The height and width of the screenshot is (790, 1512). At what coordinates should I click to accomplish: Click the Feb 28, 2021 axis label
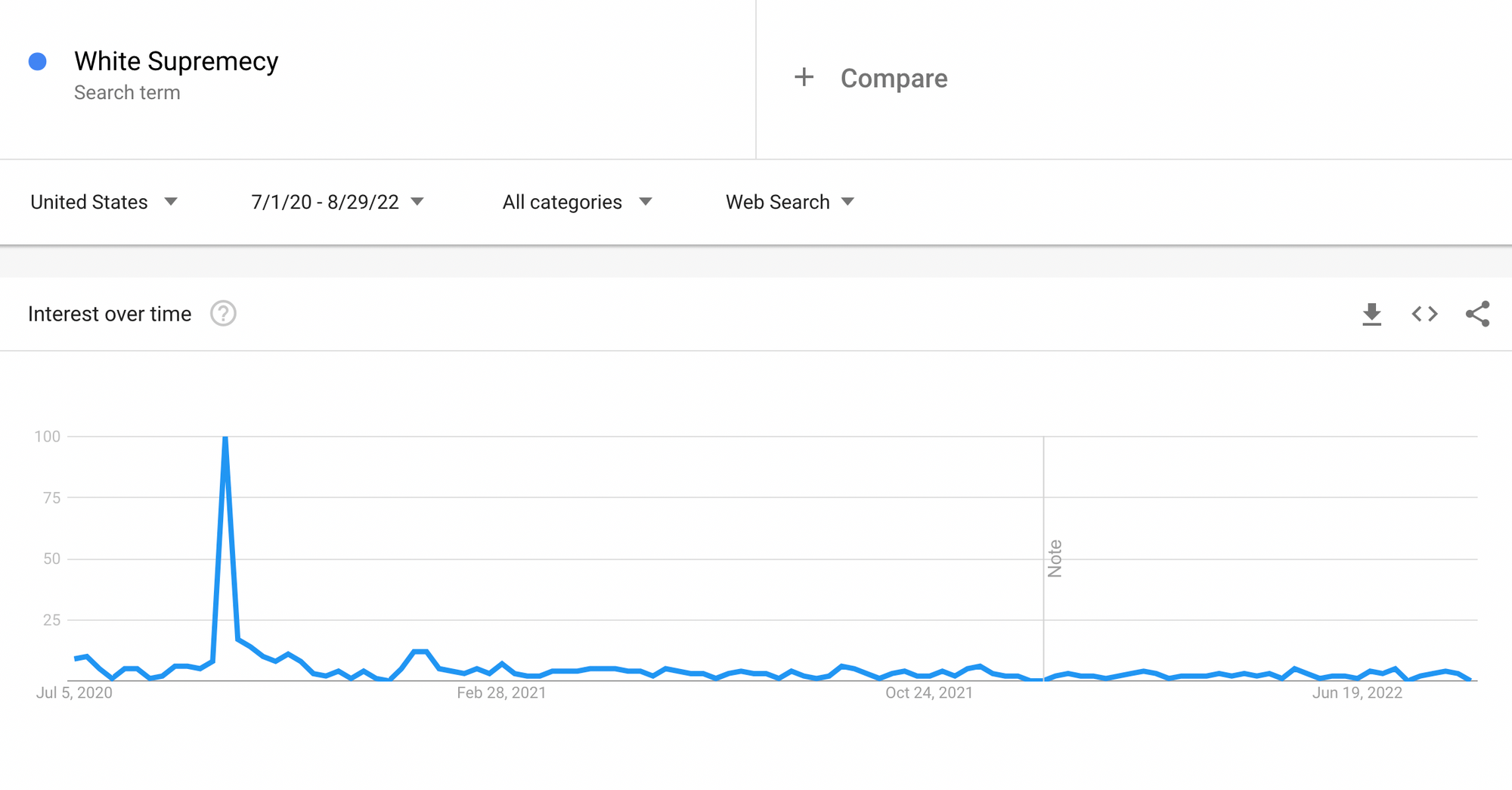point(501,692)
